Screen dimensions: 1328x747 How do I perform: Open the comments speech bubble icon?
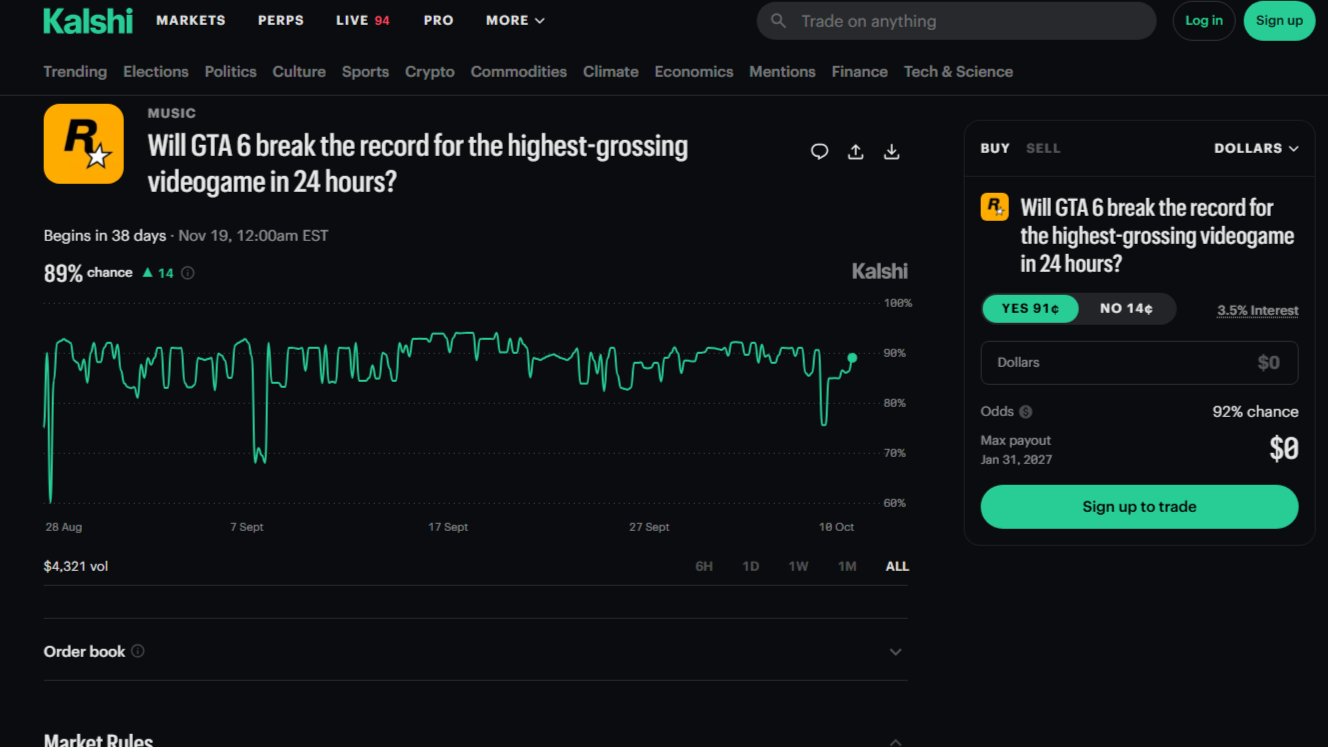[x=819, y=152]
